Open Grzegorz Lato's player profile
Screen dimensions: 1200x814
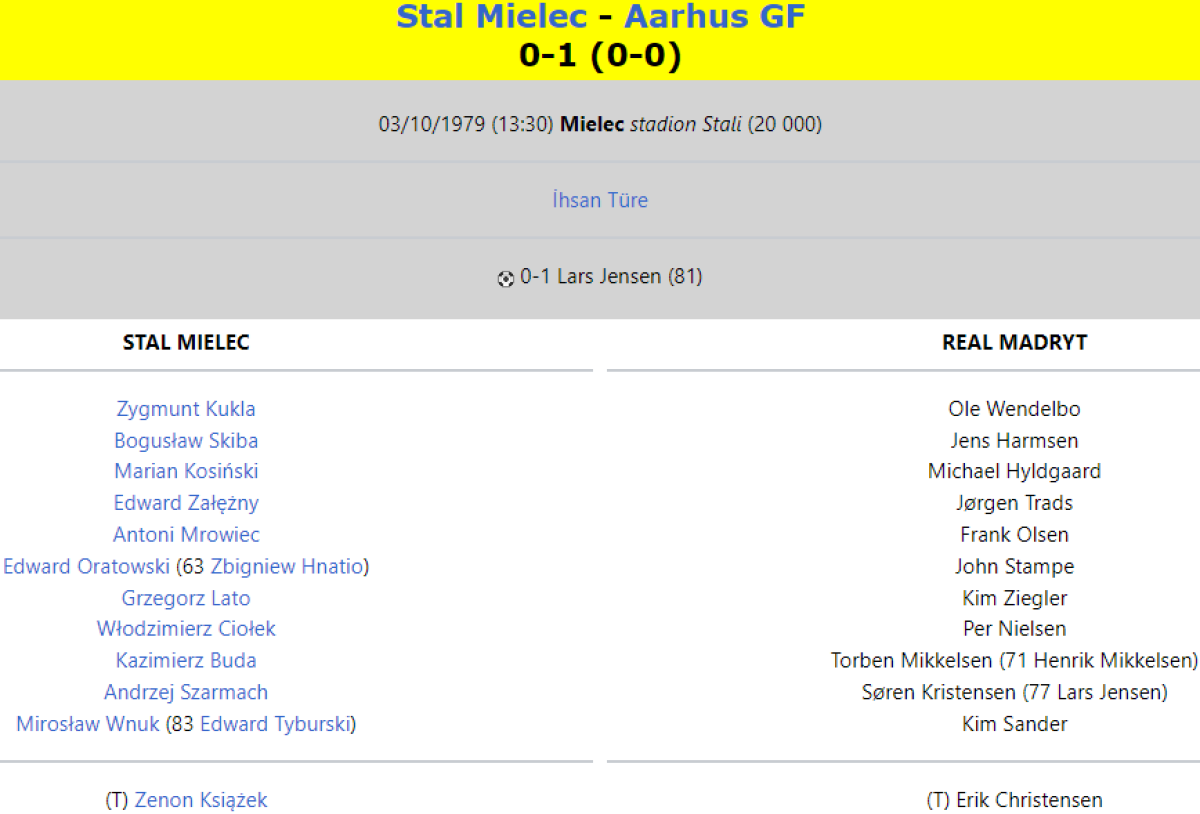point(186,599)
